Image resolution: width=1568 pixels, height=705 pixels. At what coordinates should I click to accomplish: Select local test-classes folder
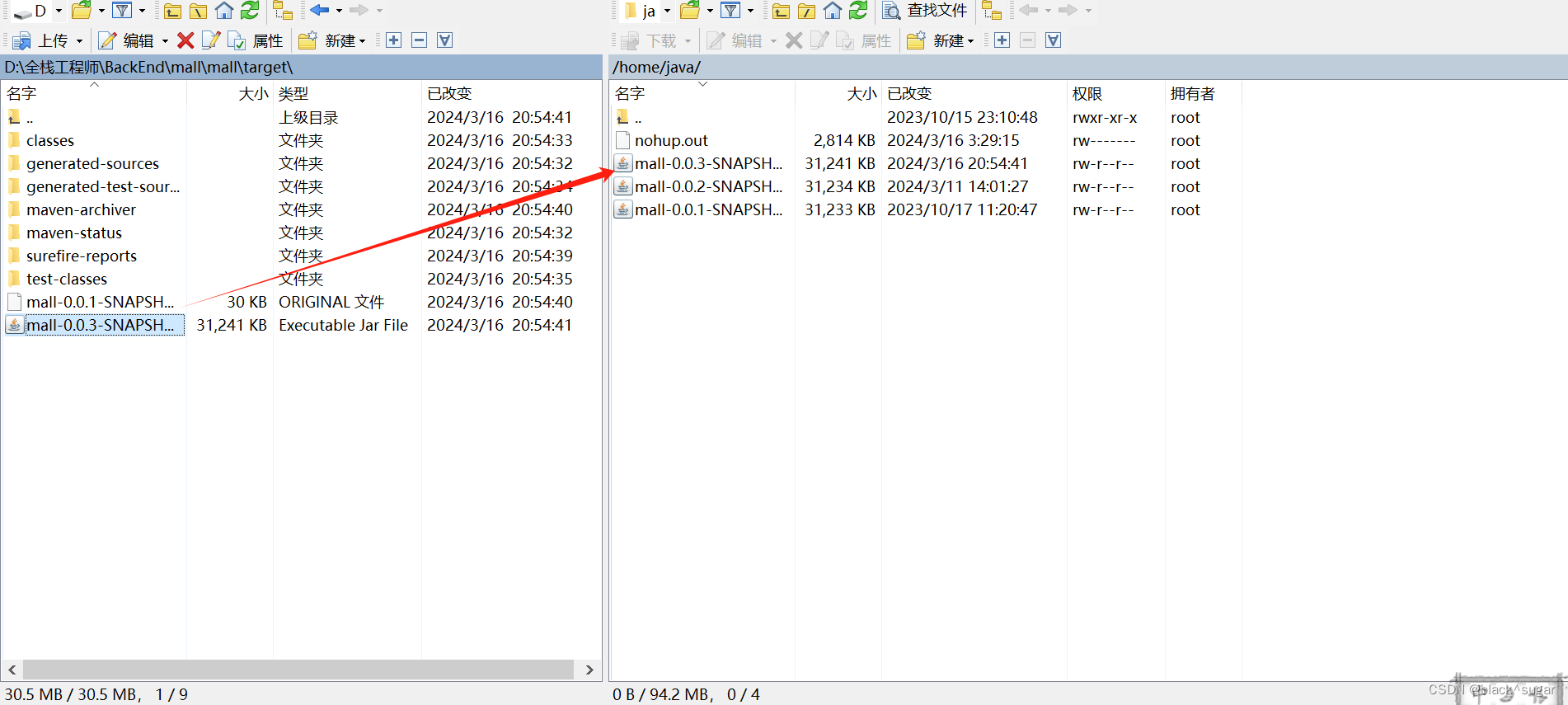67,279
